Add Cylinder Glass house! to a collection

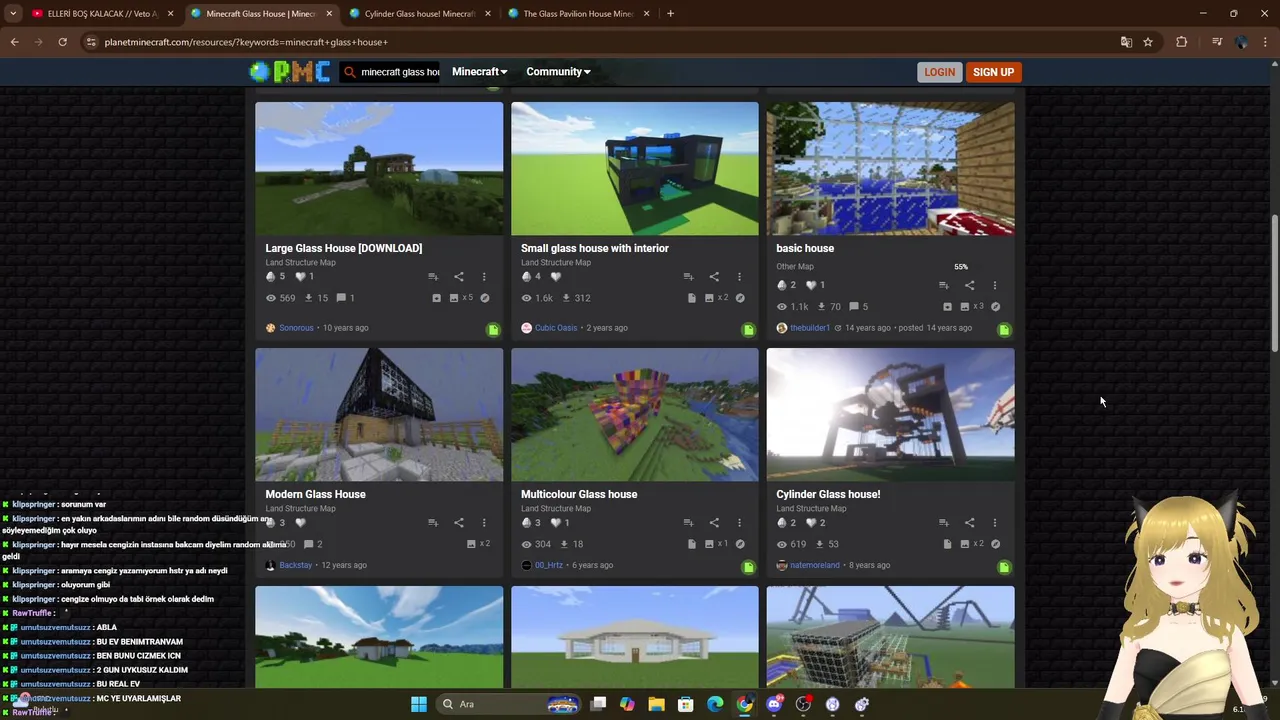[x=943, y=523]
